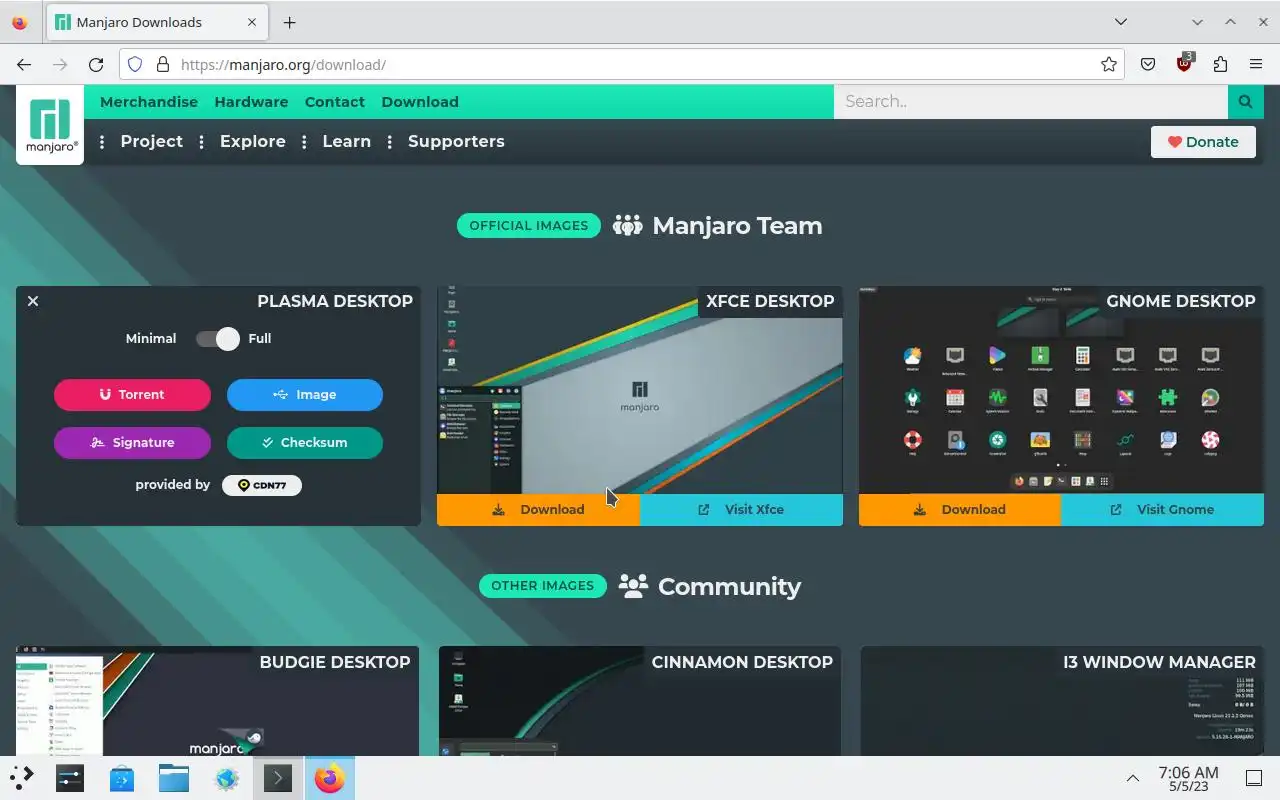
Task: Open System Settings from the taskbar
Action: point(69,777)
